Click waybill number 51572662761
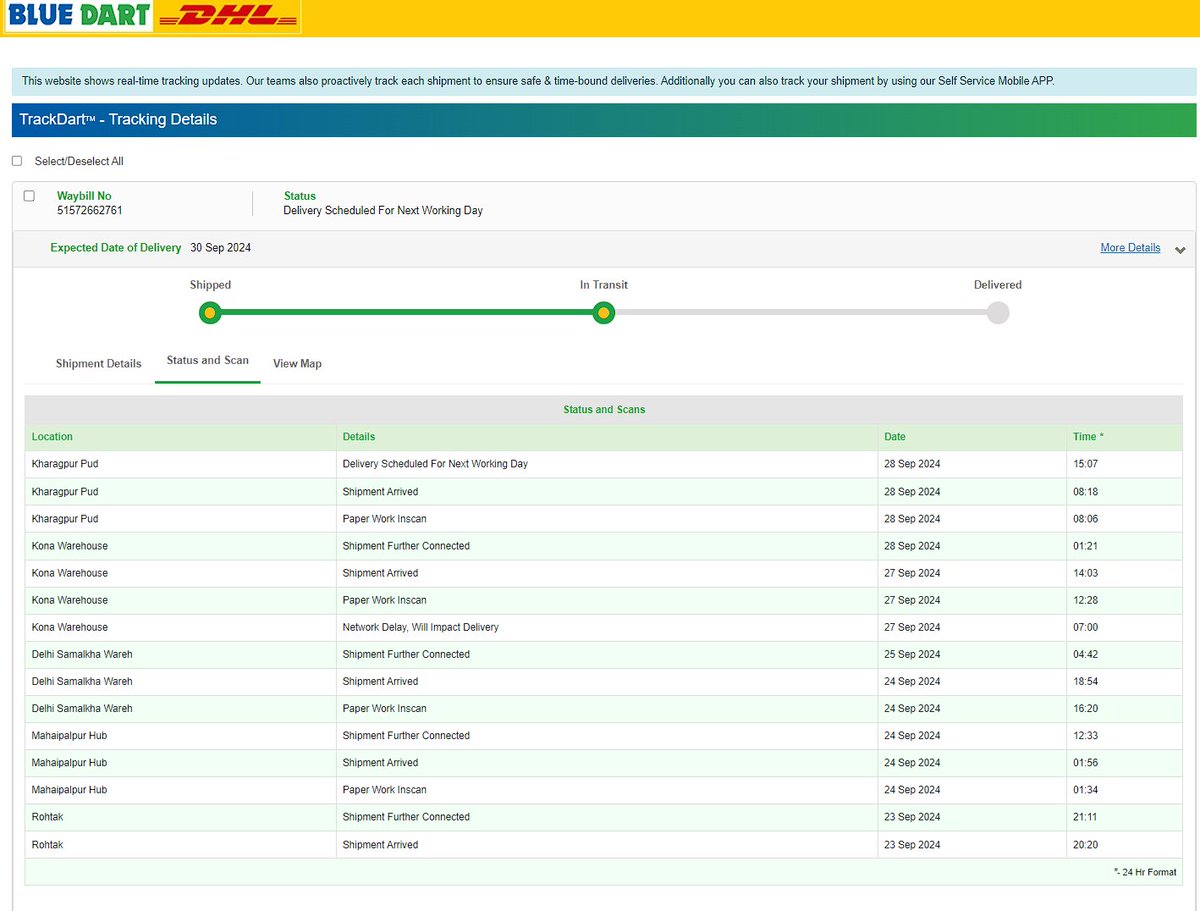The image size is (1200, 911). pyautogui.click(x=90, y=211)
